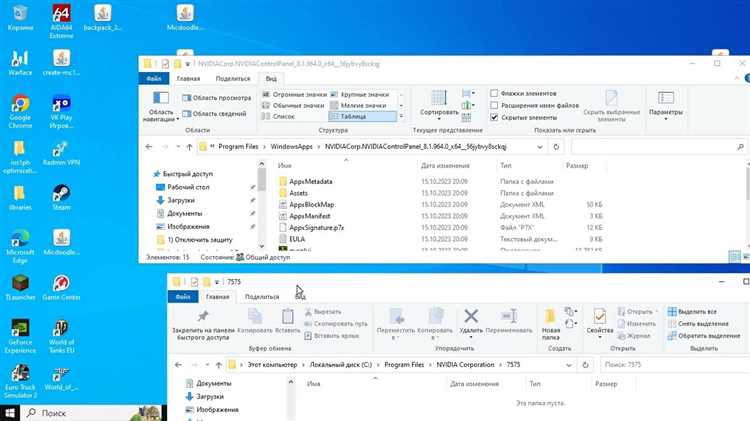Image resolution: width=750 pixels, height=421 pixels.
Task: Launch Radmin VPN desktop shortcut
Action: pyautogui.click(x=61, y=153)
